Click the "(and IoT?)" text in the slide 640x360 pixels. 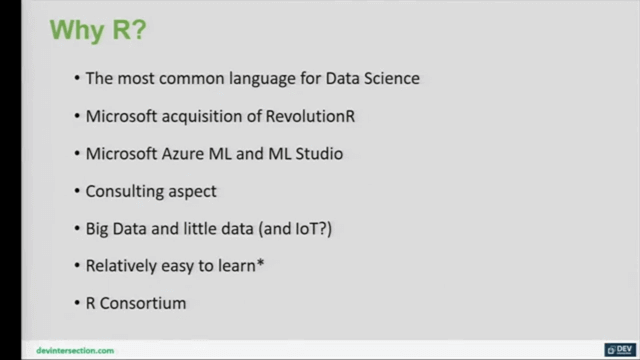tap(295, 229)
